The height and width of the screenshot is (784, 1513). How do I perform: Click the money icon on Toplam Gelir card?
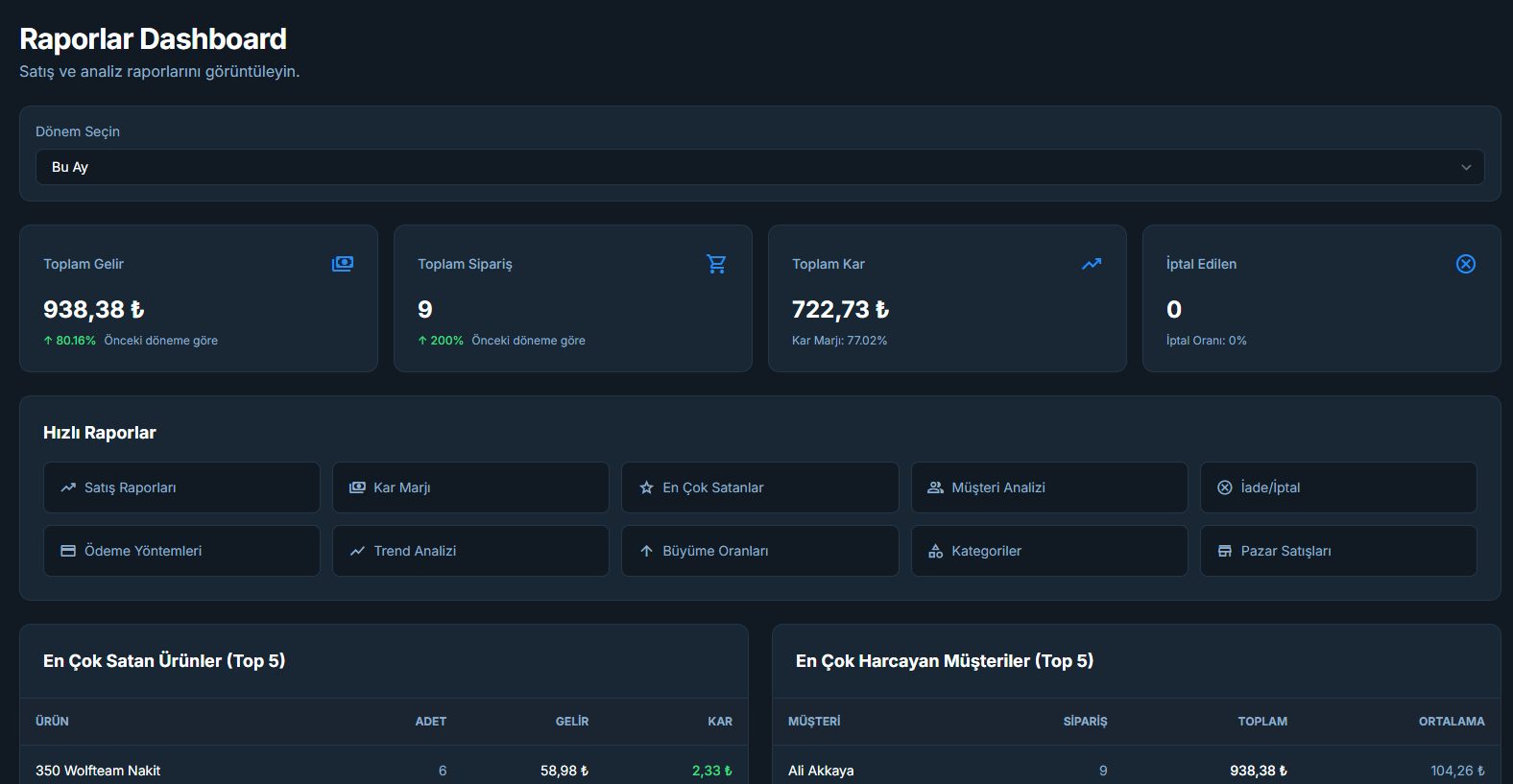pos(343,264)
